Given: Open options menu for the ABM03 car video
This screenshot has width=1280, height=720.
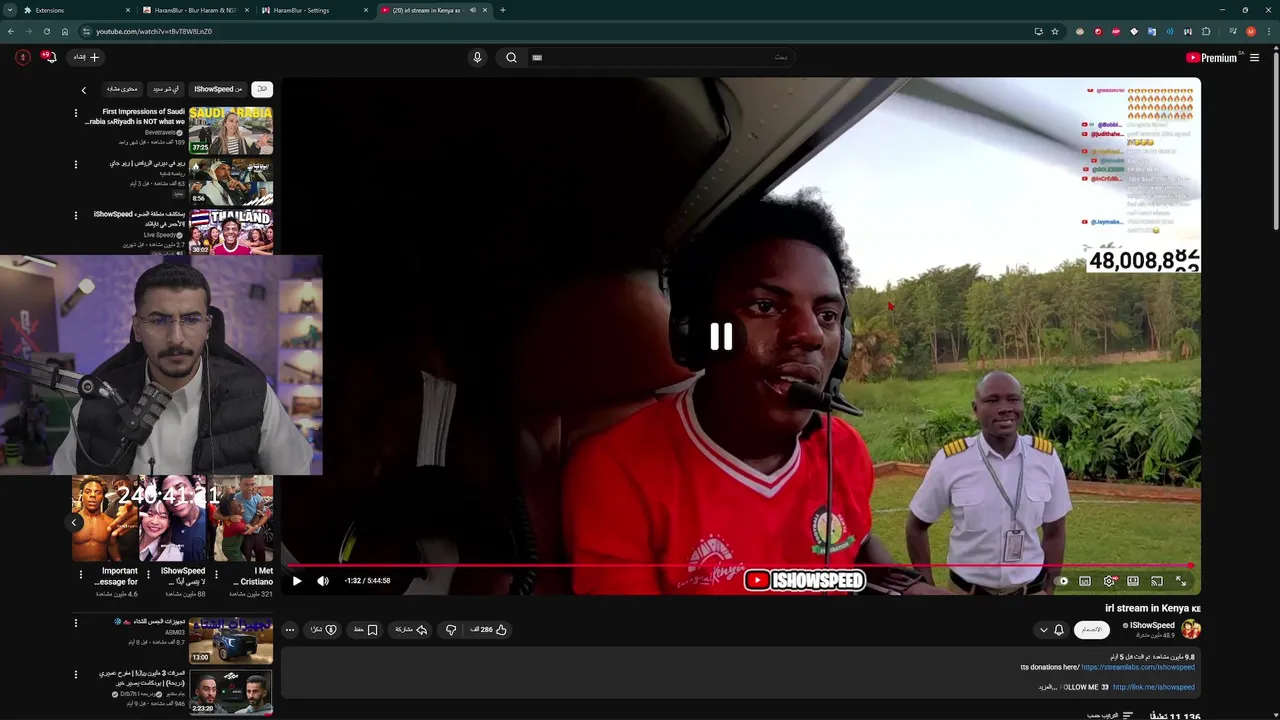Looking at the screenshot, I should [75, 623].
